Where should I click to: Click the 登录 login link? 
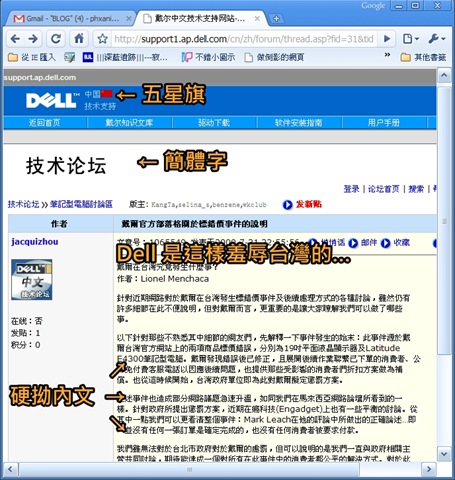(352, 189)
